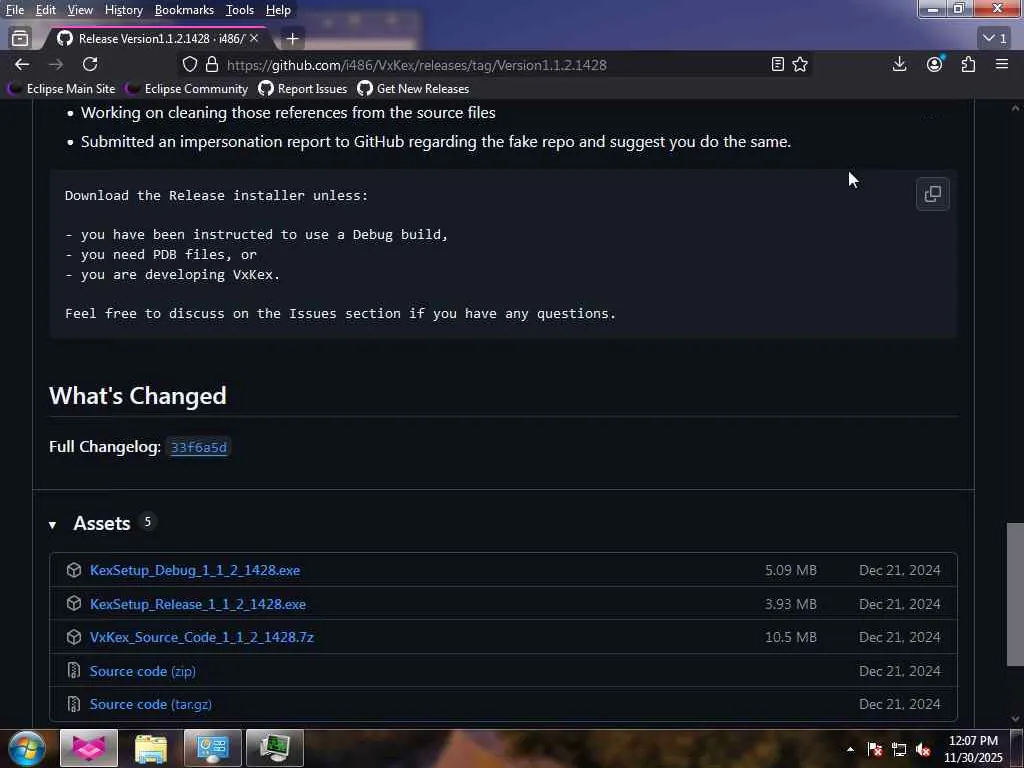This screenshot has width=1024, height=768.
Task: Show site security padlock info
Action: pos(212,64)
